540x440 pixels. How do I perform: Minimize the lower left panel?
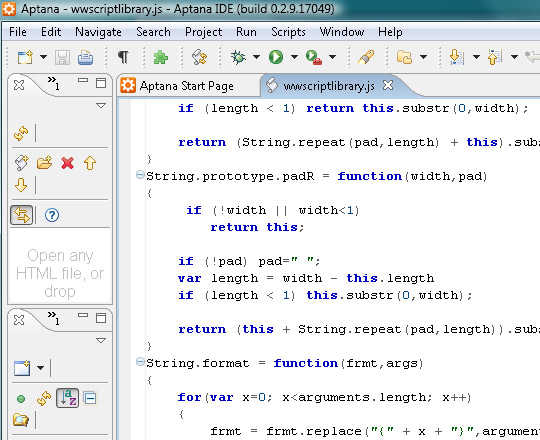click(x=83, y=315)
